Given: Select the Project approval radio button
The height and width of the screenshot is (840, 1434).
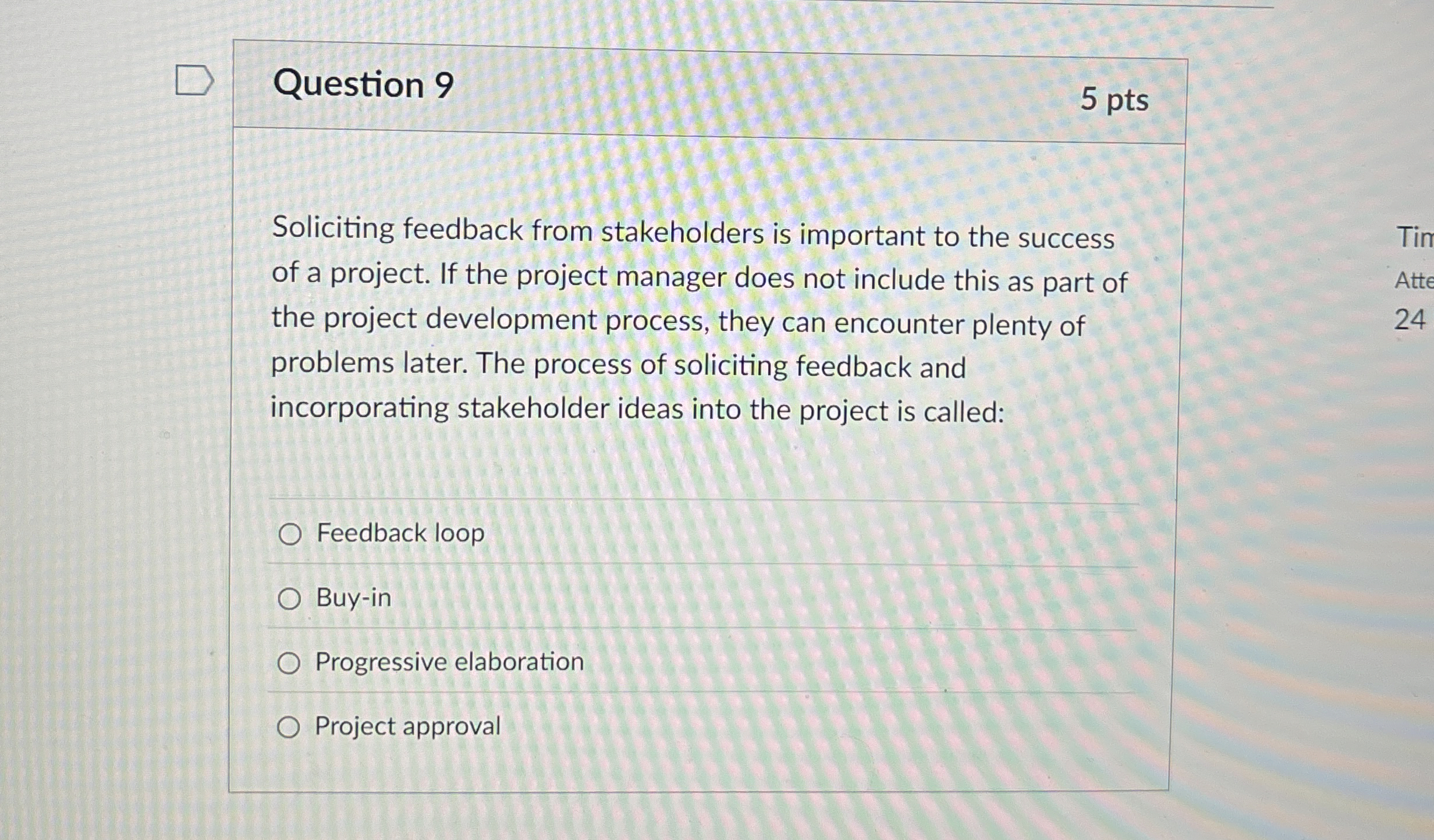Looking at the screenshot, I should 290,727.
